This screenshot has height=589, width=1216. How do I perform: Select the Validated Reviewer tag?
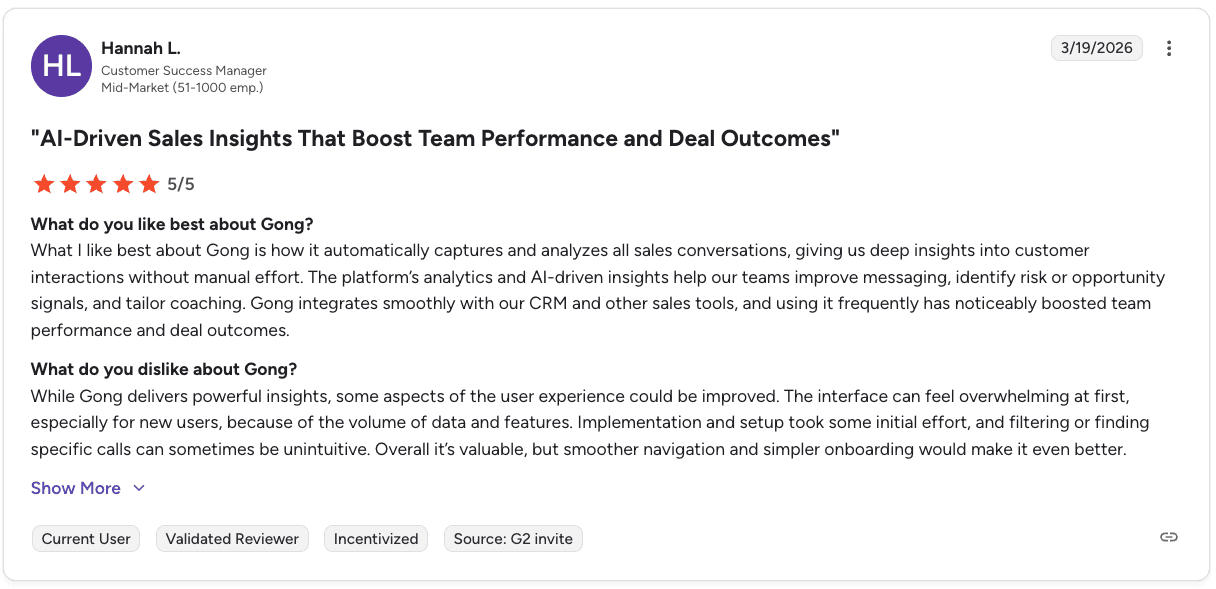pyautogui.click(x=232, y=539)
